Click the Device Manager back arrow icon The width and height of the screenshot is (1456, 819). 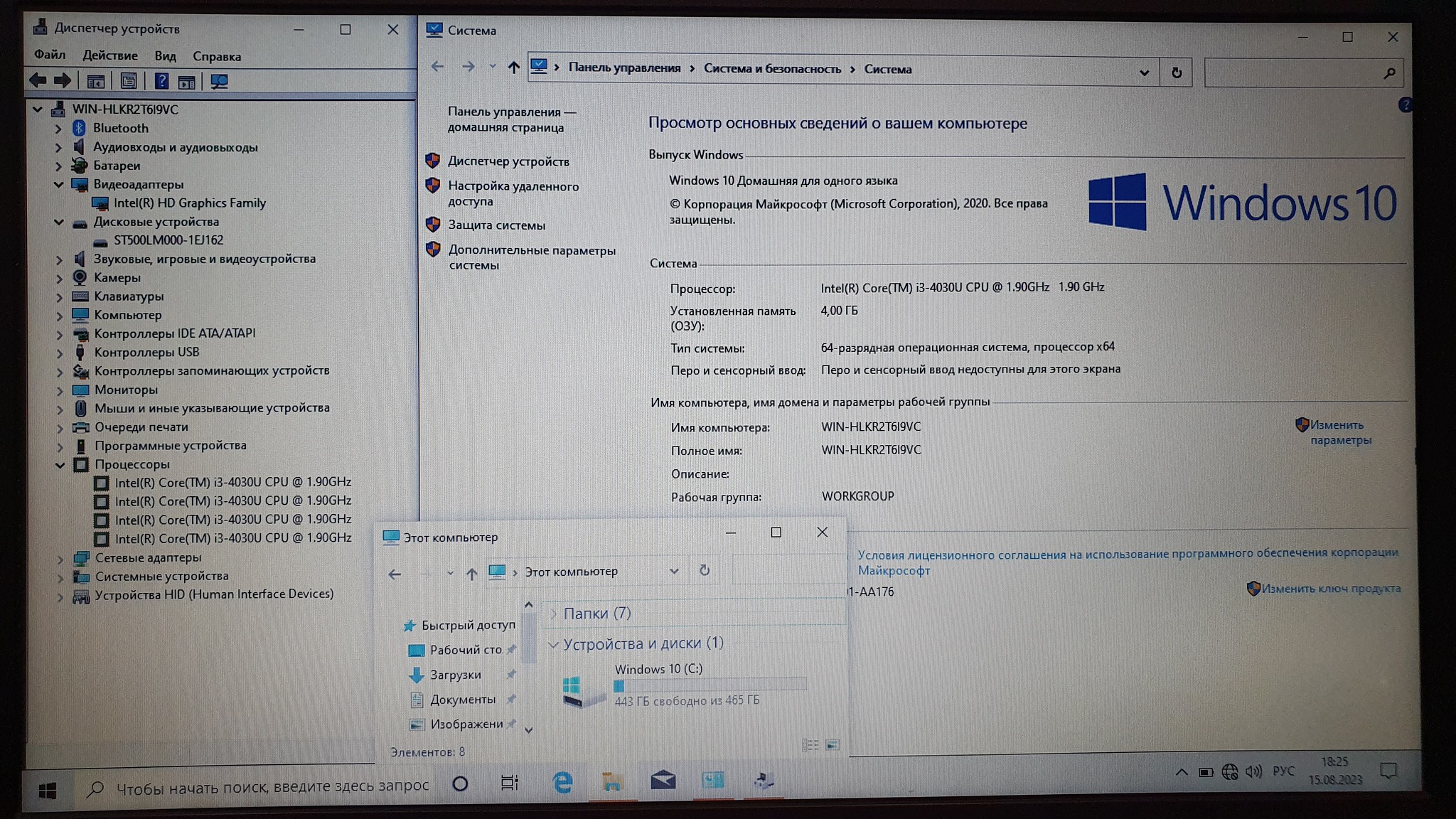click(x=38, y=81)
